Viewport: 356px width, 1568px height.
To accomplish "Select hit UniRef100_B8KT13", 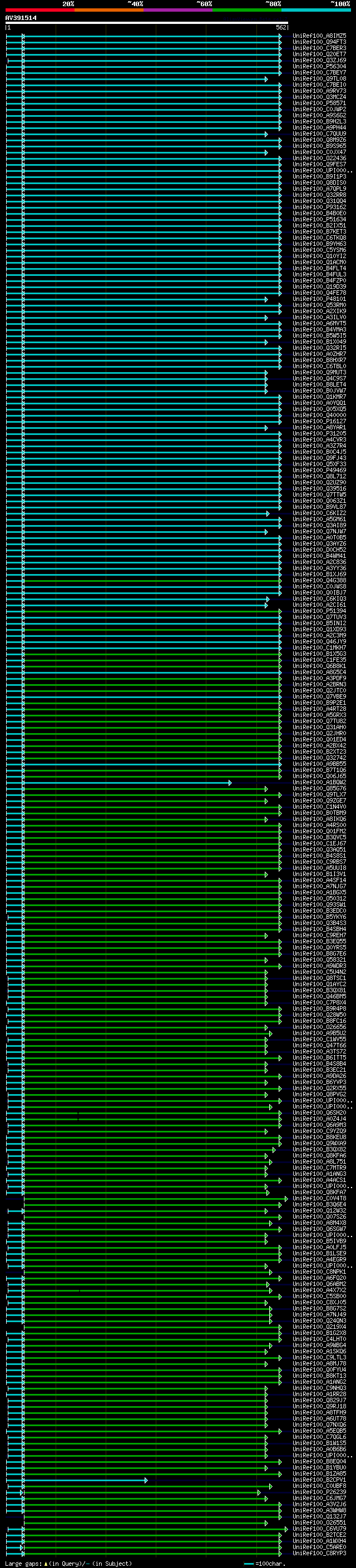I will tap(319, 1375).
